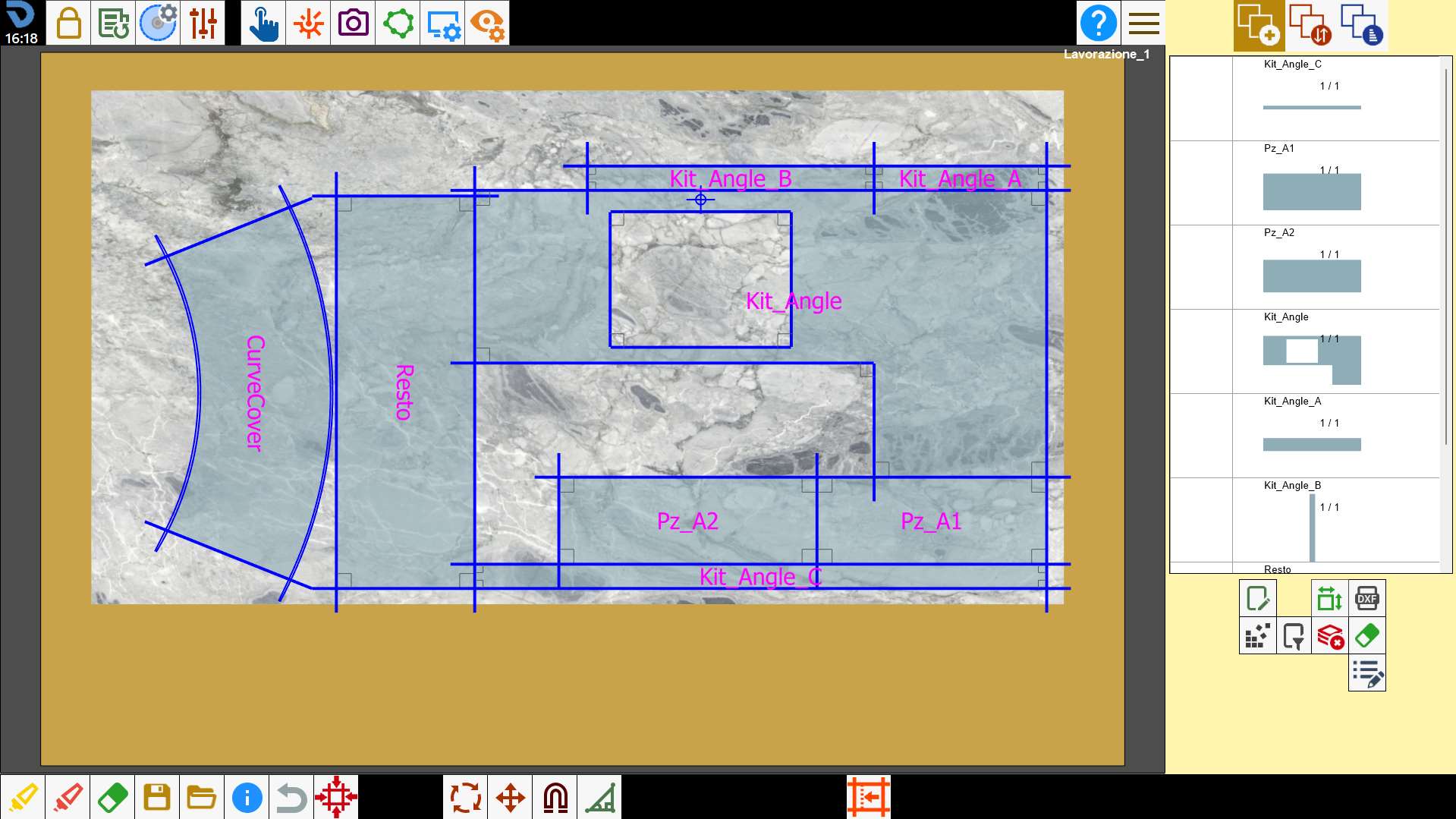This screenshot has height=819, width=1456.
Task: Click the undo arrow icon
Action: click(291, 797)
